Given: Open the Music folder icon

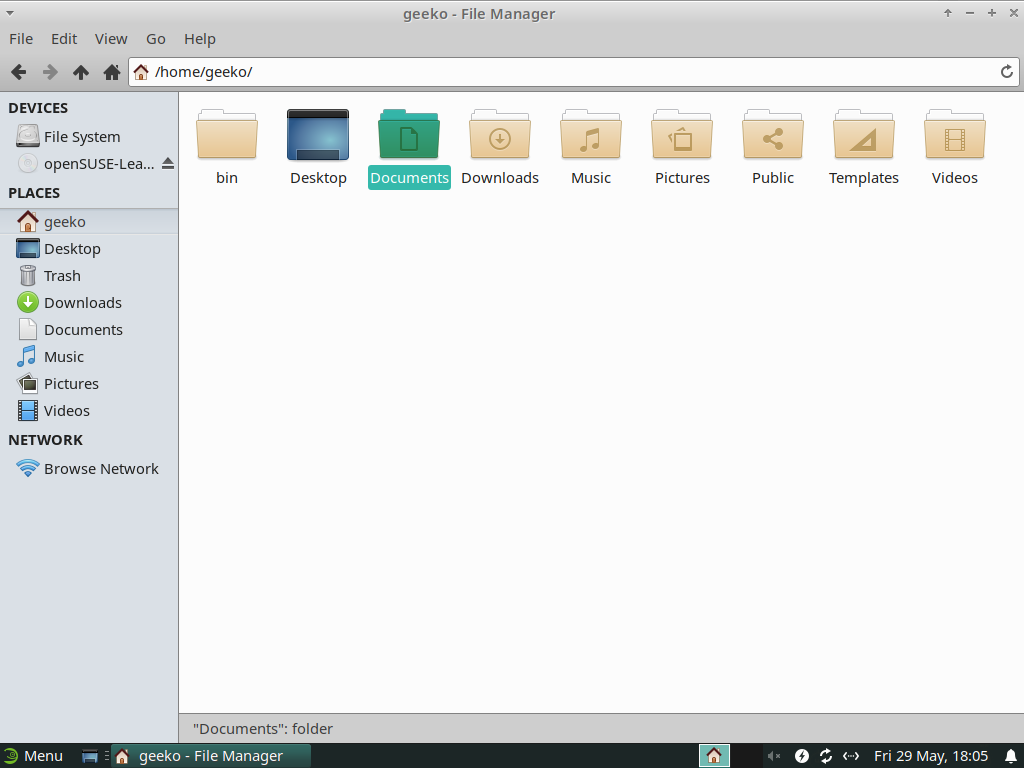Looking at the screenshot, I should coord(591,137).
